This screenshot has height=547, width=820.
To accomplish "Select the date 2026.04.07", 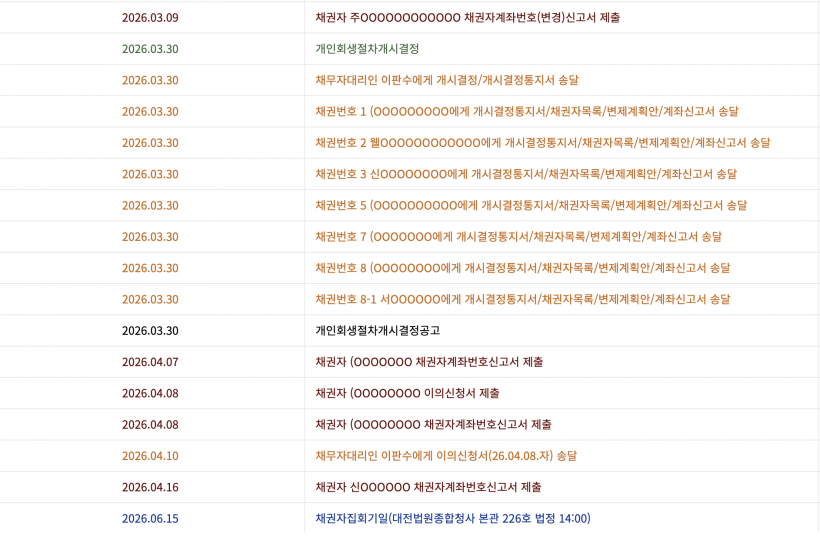I will (x=150, y=362).
